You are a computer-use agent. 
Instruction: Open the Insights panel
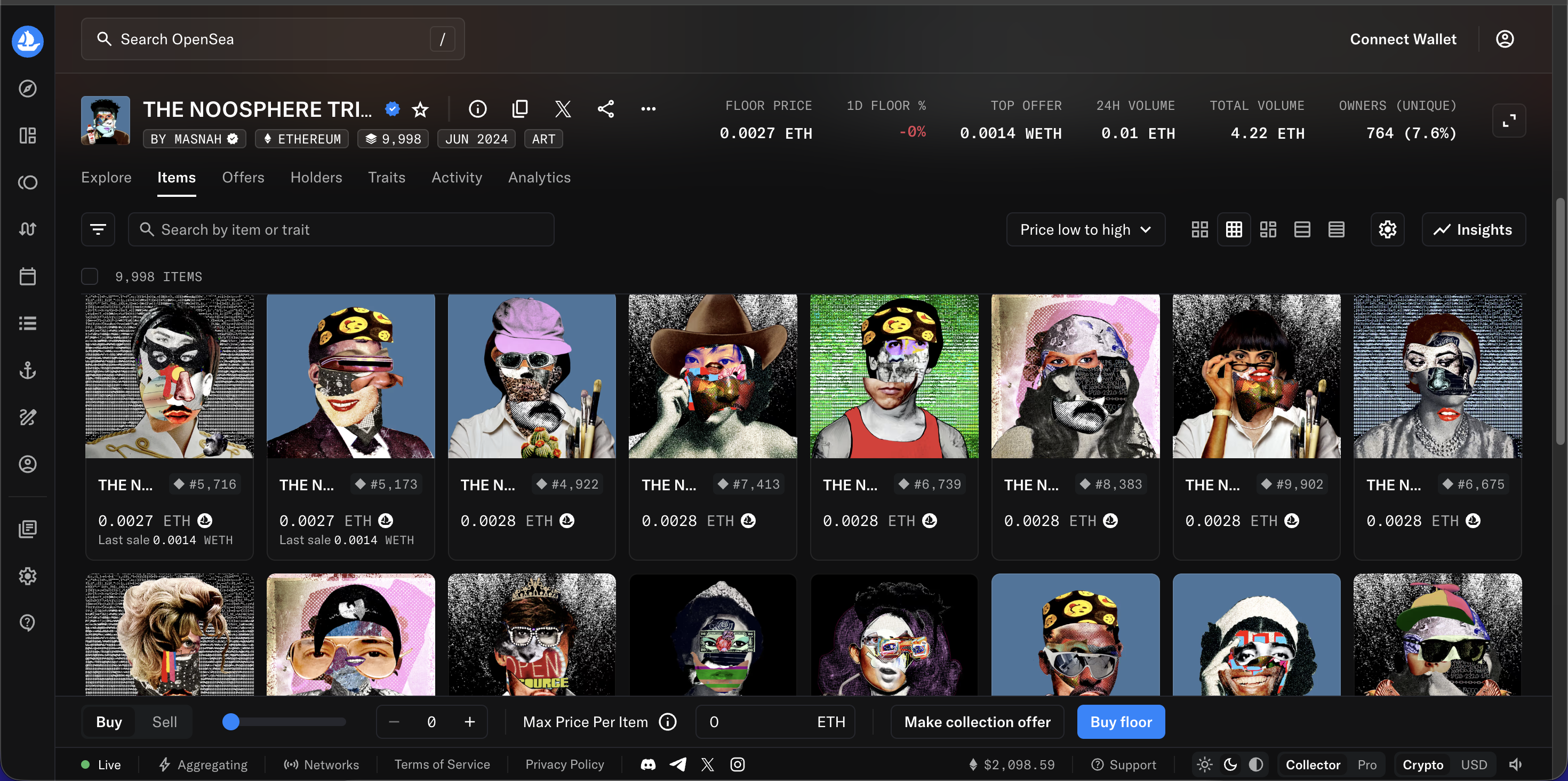click(1473, 229)
